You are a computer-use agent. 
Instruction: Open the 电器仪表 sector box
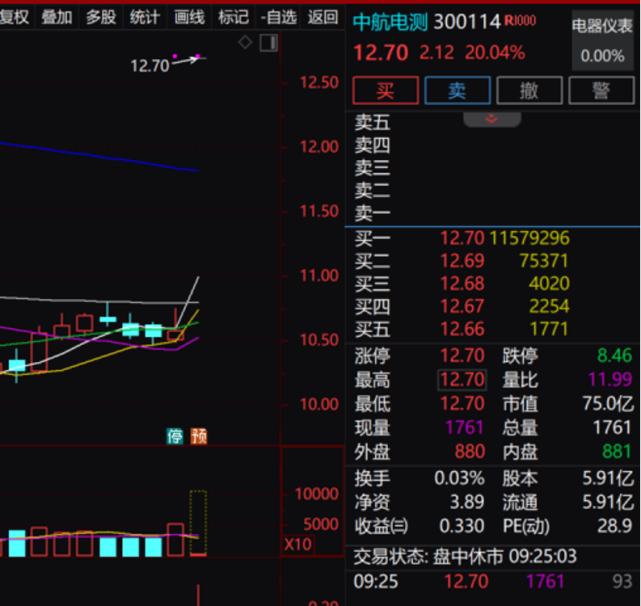[x=602, y=40]
